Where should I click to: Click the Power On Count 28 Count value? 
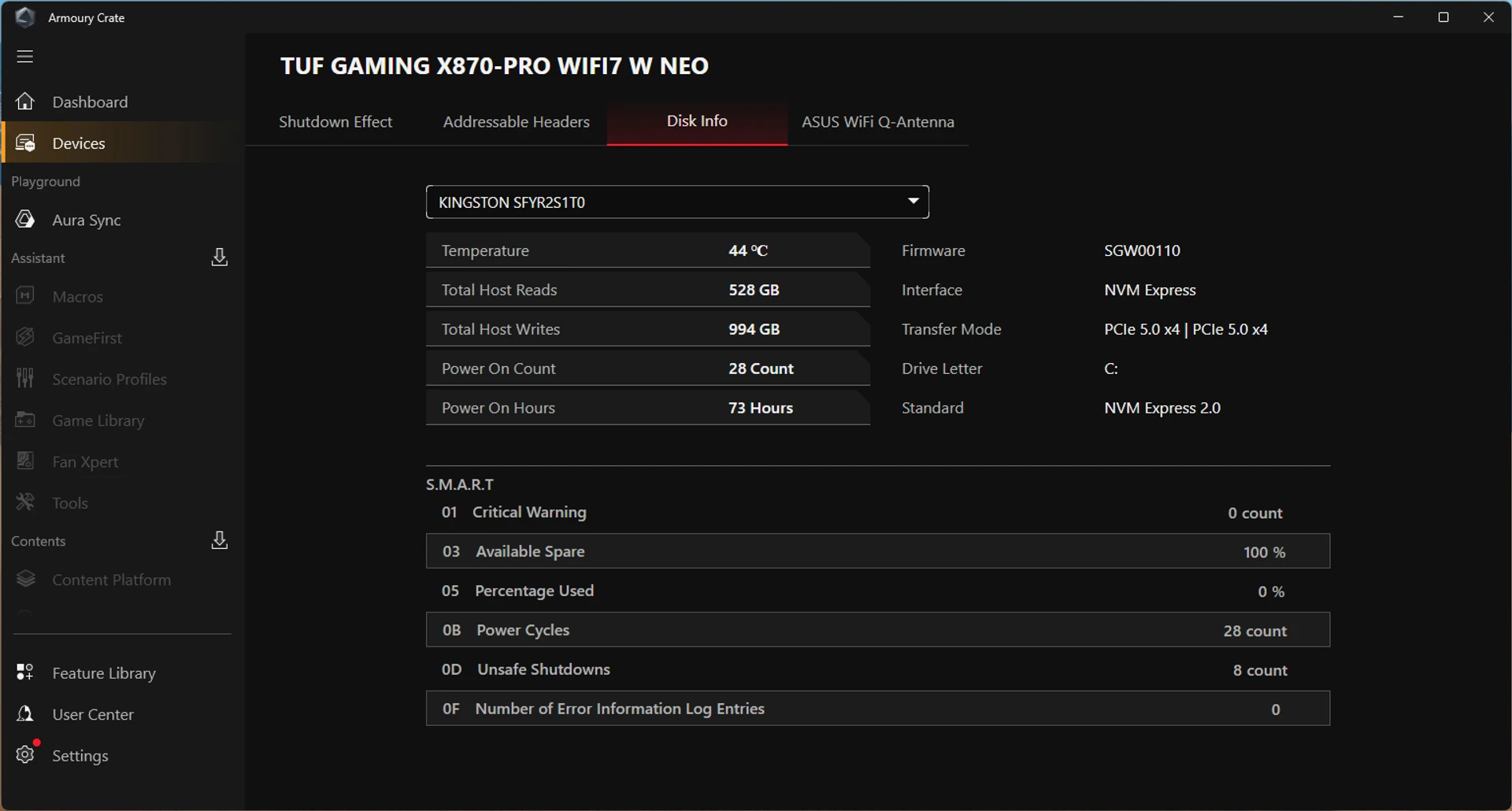coord(761,368)
